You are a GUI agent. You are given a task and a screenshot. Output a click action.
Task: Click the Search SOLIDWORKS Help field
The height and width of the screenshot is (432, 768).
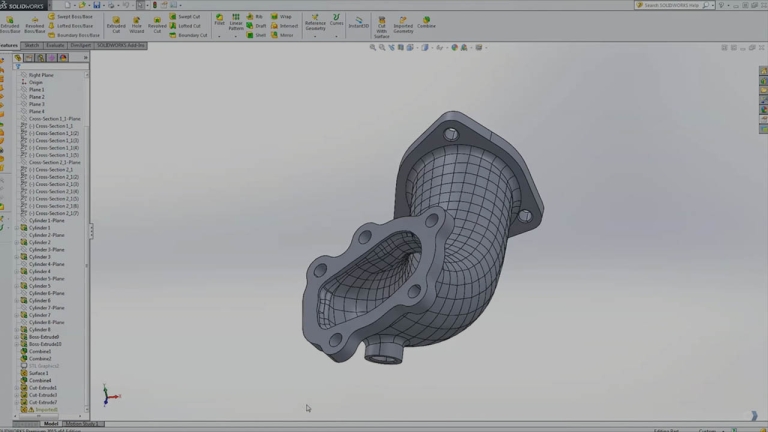pos(674,5)
